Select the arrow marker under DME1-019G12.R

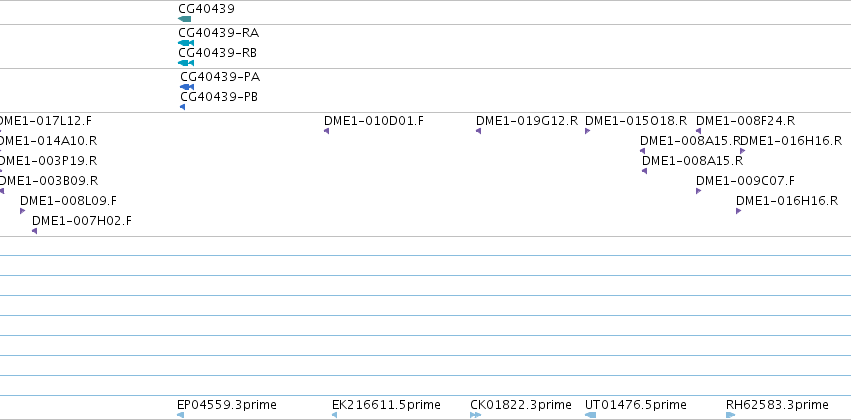point(478,131)
